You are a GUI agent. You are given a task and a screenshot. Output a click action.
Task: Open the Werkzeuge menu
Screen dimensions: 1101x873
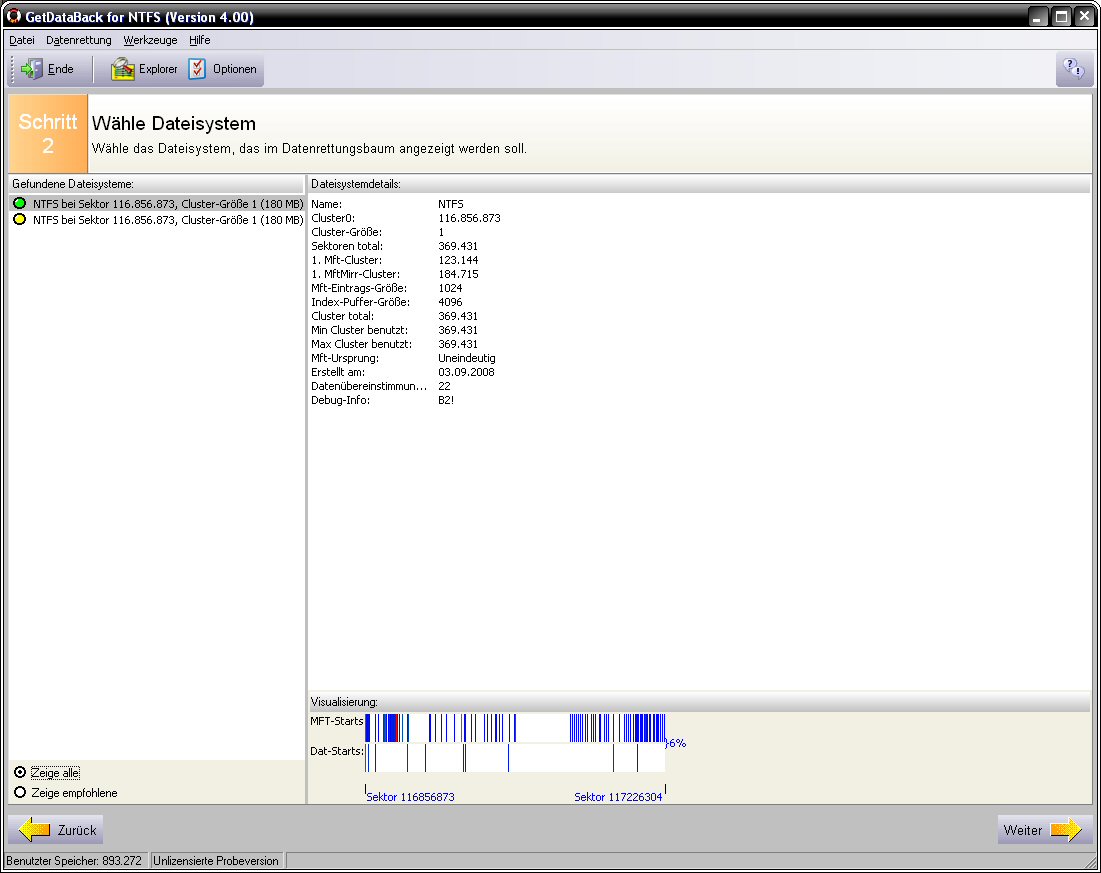pyautogui.click(x=150, y=40)
